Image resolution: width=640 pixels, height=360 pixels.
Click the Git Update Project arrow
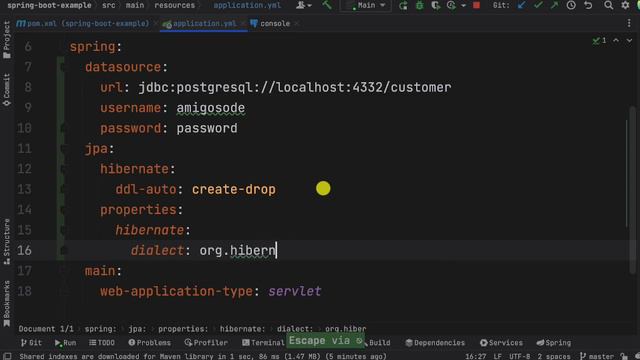coord(521,5)
